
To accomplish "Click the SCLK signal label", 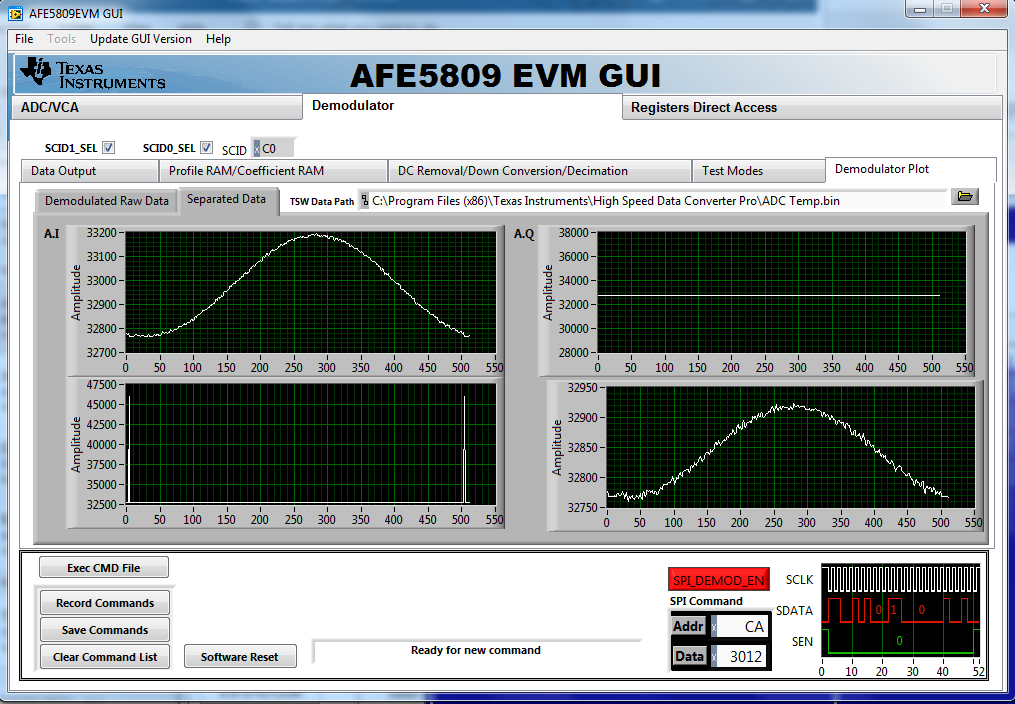I will 799,579.
